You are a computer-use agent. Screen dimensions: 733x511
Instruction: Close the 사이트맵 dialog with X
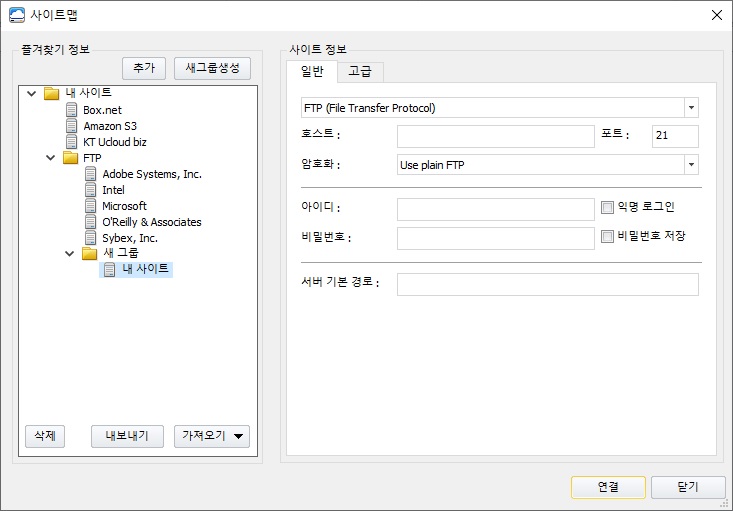(717, 15)
